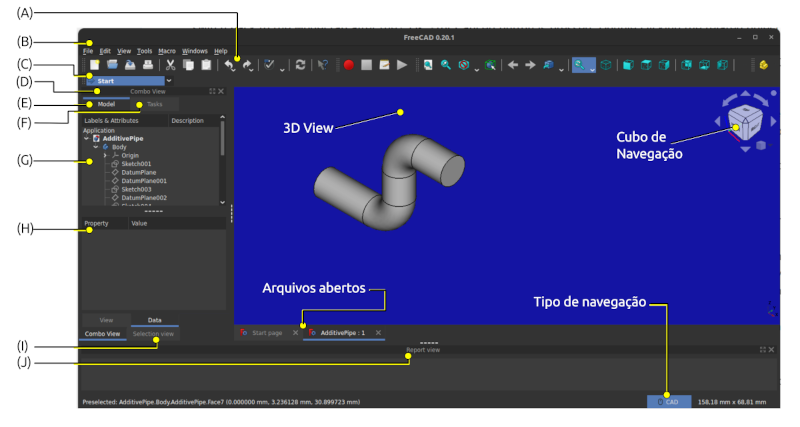
Task: Click the What's This help cursor icon
Action: 323,65
